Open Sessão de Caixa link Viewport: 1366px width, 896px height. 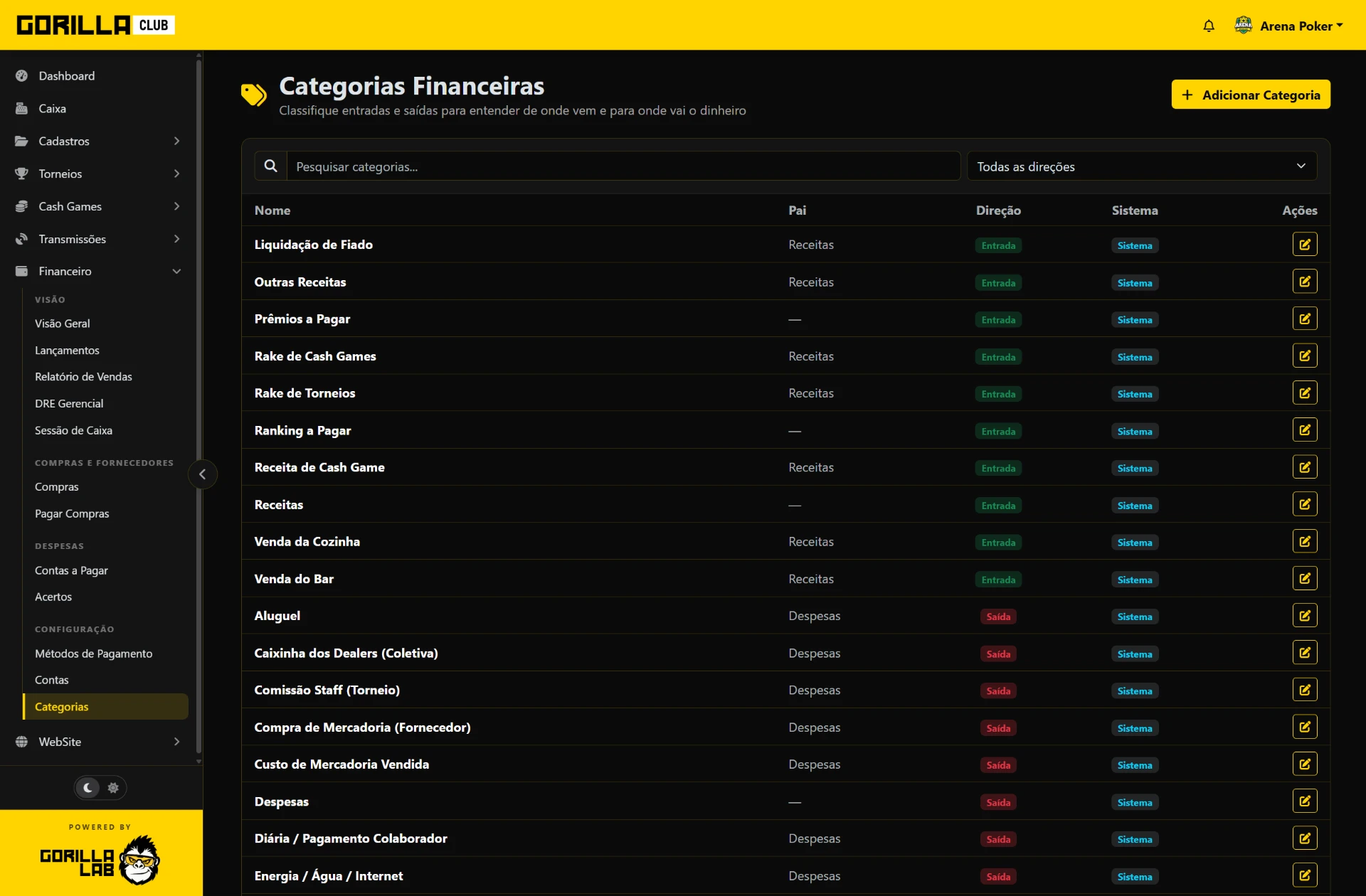73,430
